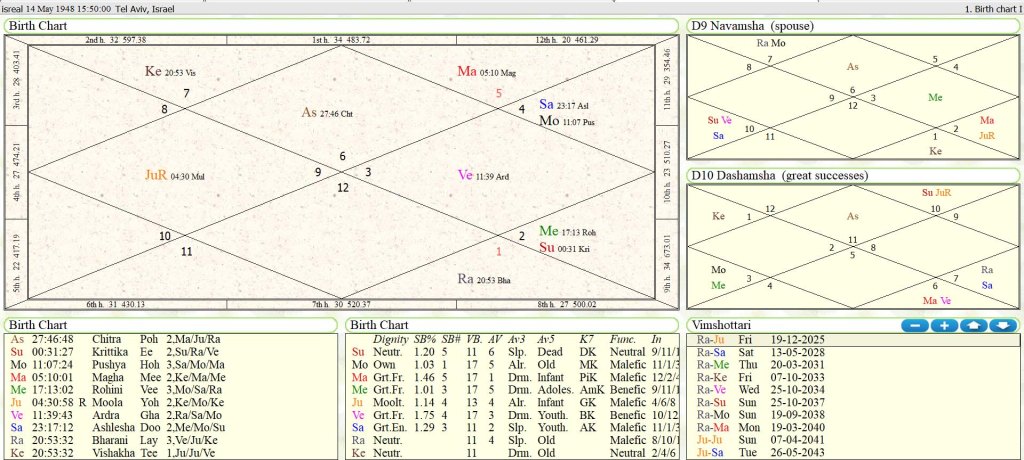Click the minus button in Vimshottari panel
Image resolution: width=1024 pixels, height=460 pixels.
point(914,325)
